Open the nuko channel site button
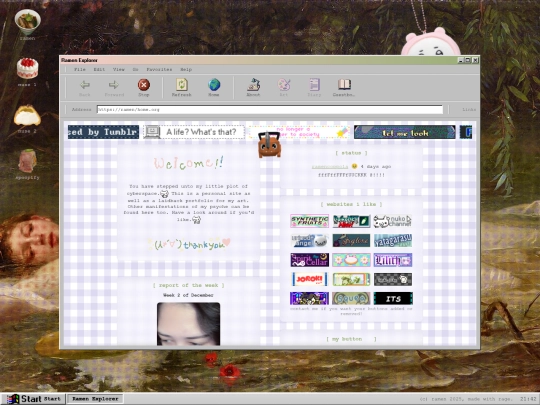This screenshot has width=540, height=405. pyautogui.click(x=393, y=221)
